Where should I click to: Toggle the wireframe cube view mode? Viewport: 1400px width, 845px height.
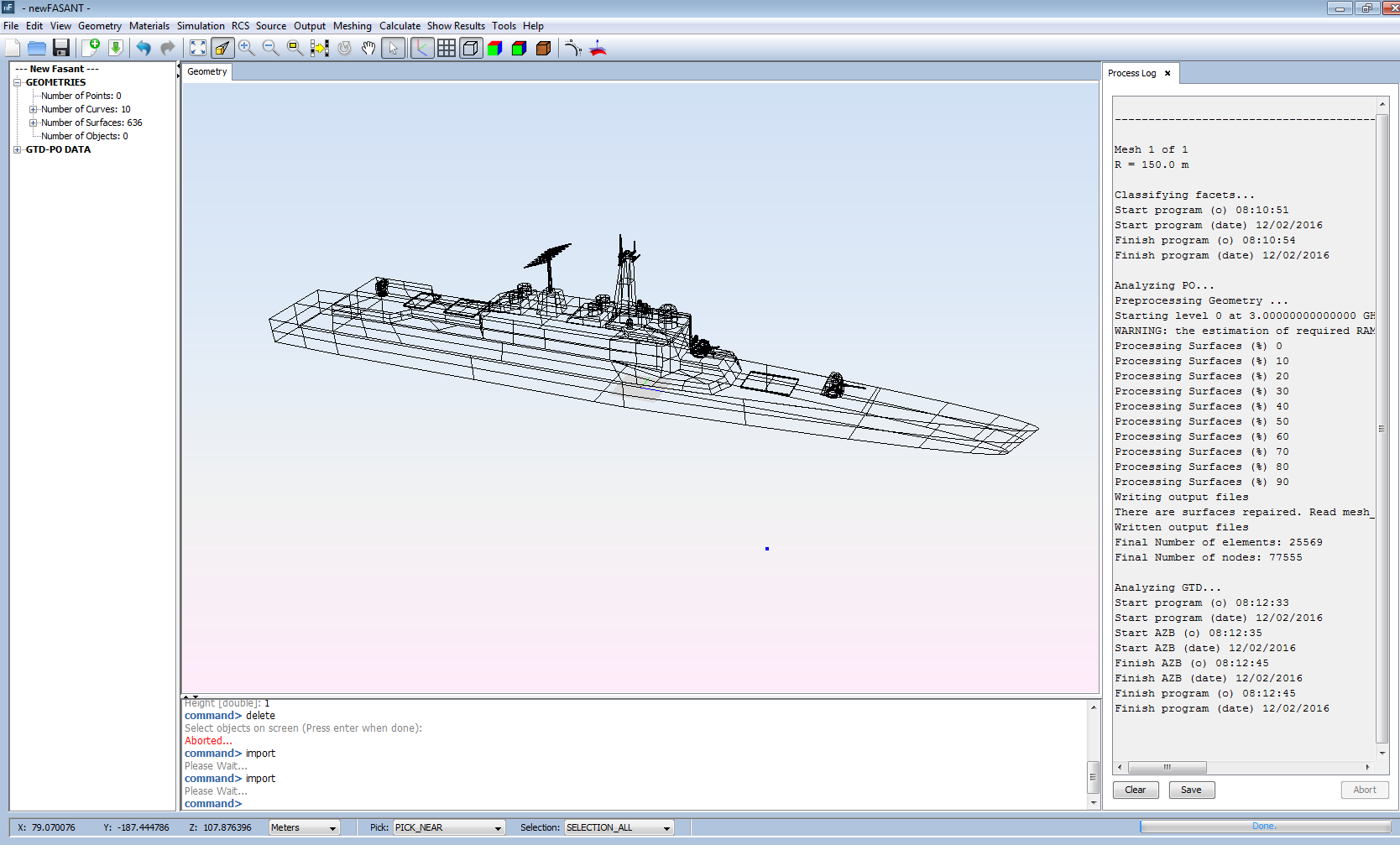(471, 48)
